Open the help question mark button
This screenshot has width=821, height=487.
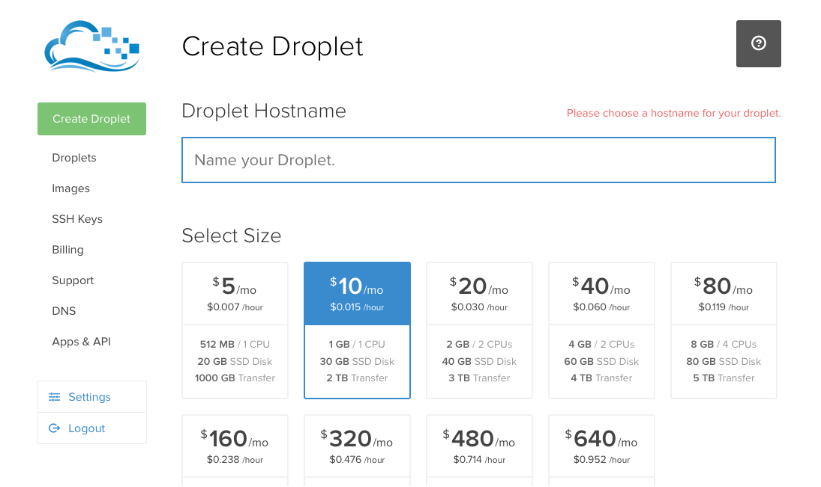[x=758, y=43]
